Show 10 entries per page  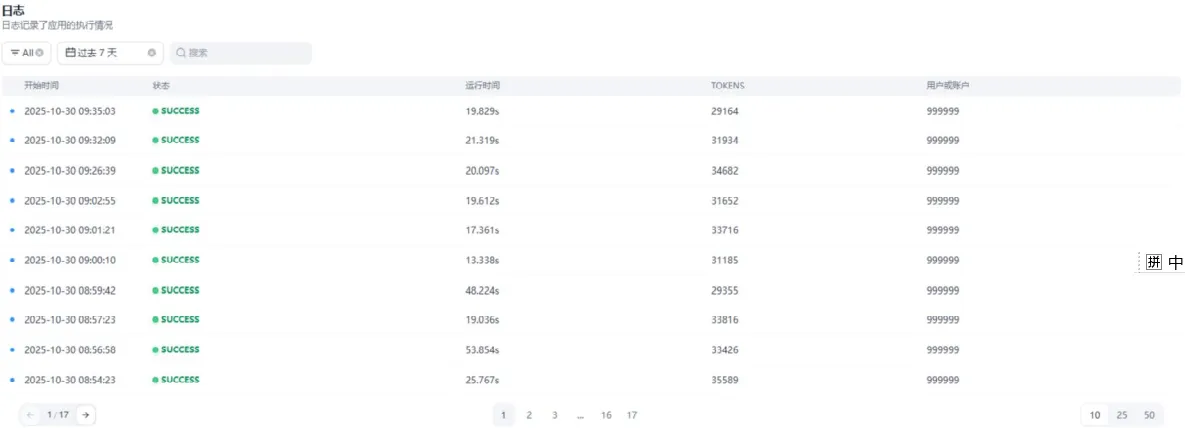1095,415
